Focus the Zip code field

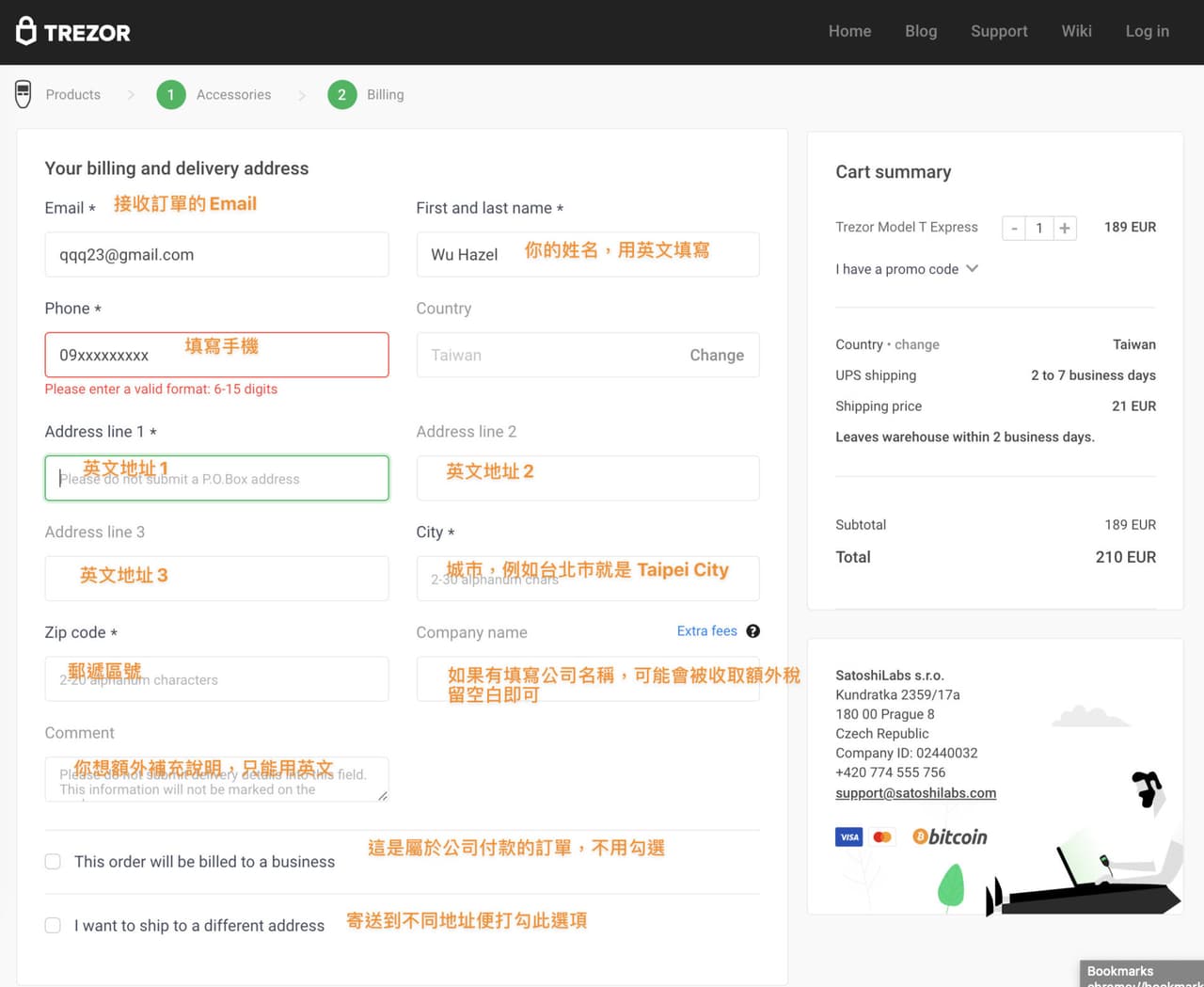216,679
